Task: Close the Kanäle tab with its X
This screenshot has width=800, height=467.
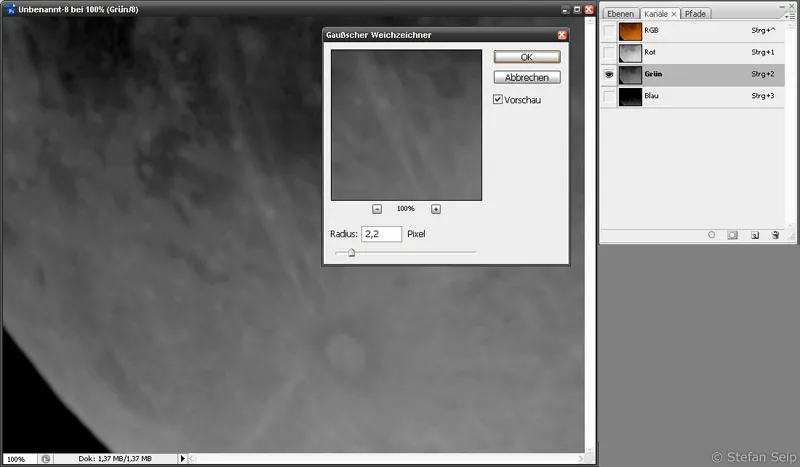Action: (673, 14)
